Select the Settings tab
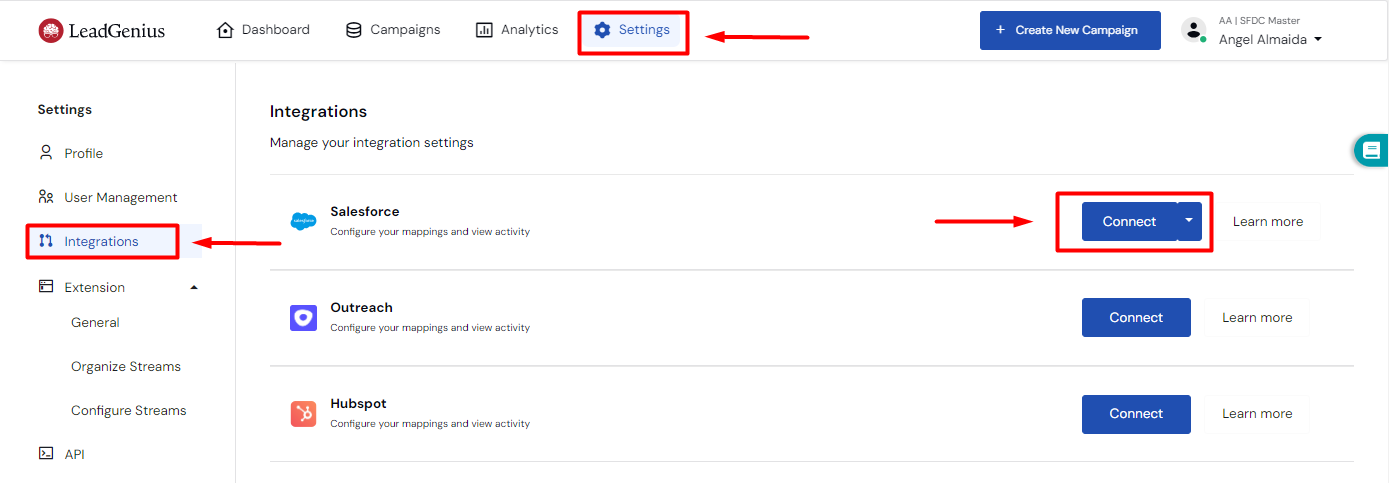Image resolution: width=1389 pixels, height=483 pixels. point(633,30)
